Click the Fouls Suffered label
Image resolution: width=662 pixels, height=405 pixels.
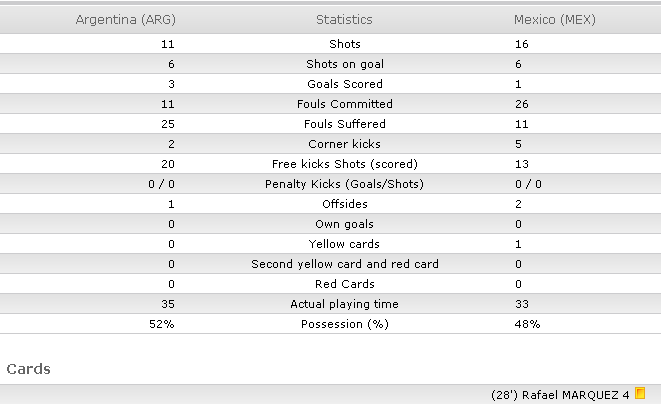click(345, 124)
